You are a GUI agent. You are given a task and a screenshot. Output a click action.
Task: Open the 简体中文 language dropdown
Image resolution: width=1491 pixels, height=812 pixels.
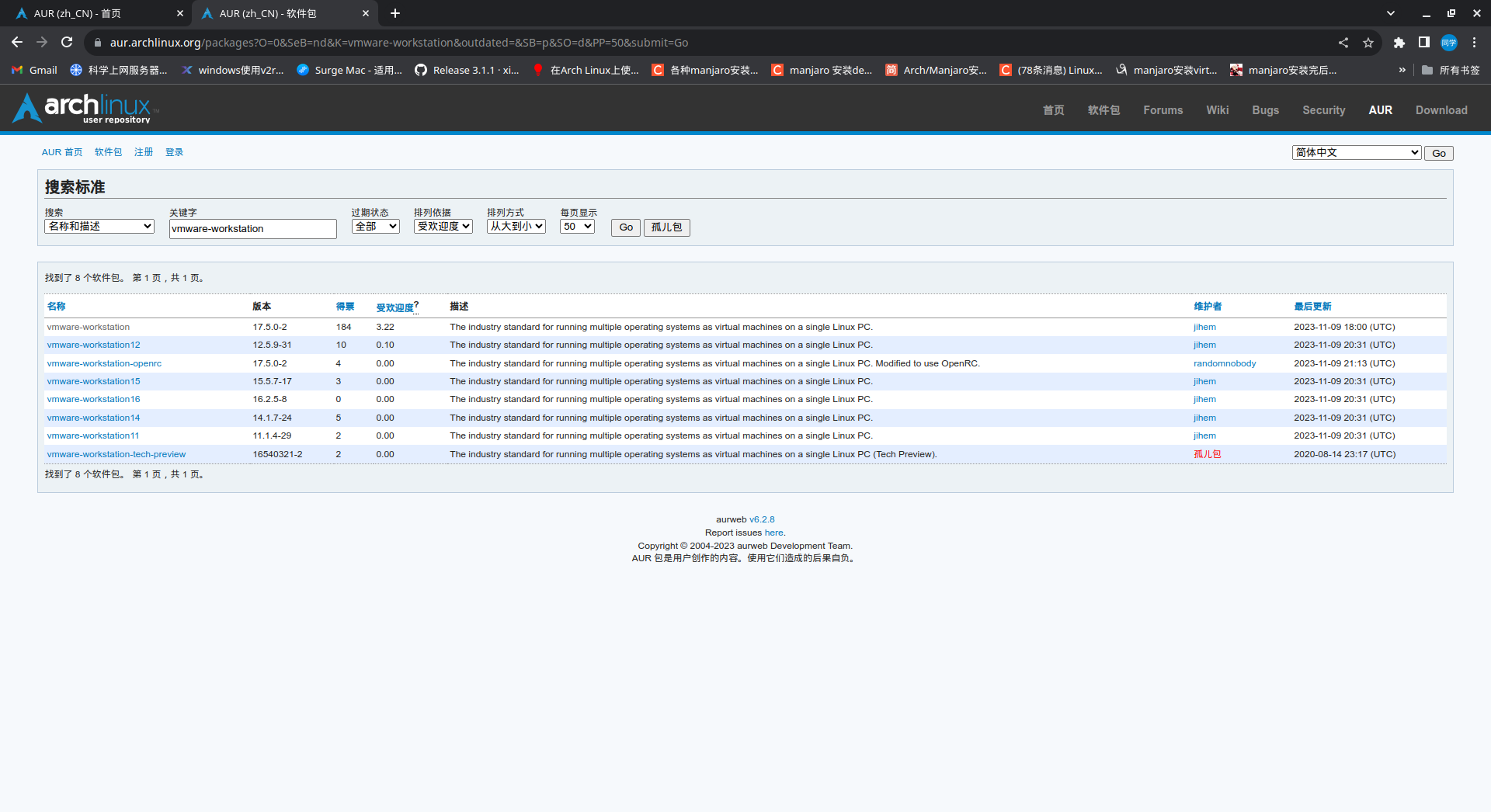1357,153
